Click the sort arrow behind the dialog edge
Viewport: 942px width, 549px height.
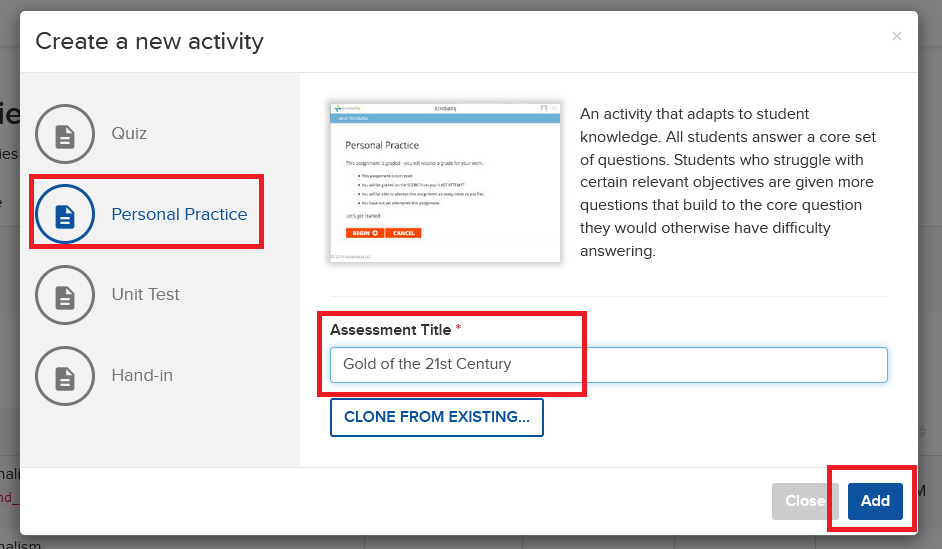(923, 431)
